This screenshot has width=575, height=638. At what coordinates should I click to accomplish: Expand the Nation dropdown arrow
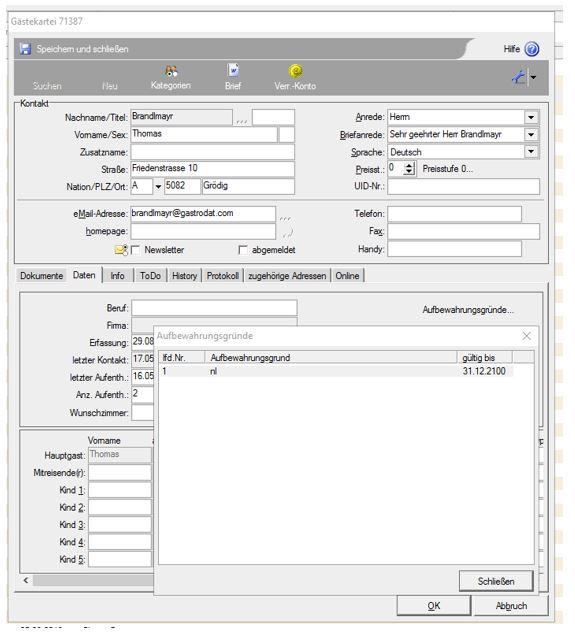(x=158, y=186)
